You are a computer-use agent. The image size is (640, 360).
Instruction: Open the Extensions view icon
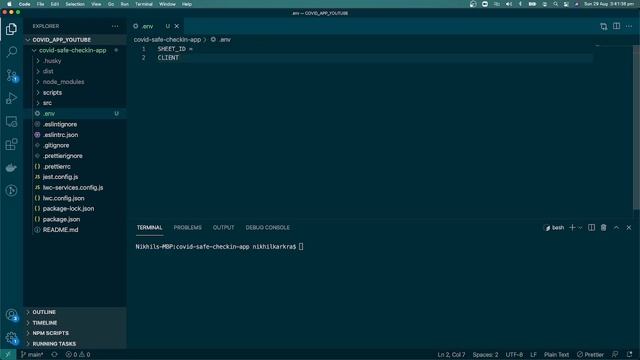point(11,144)
